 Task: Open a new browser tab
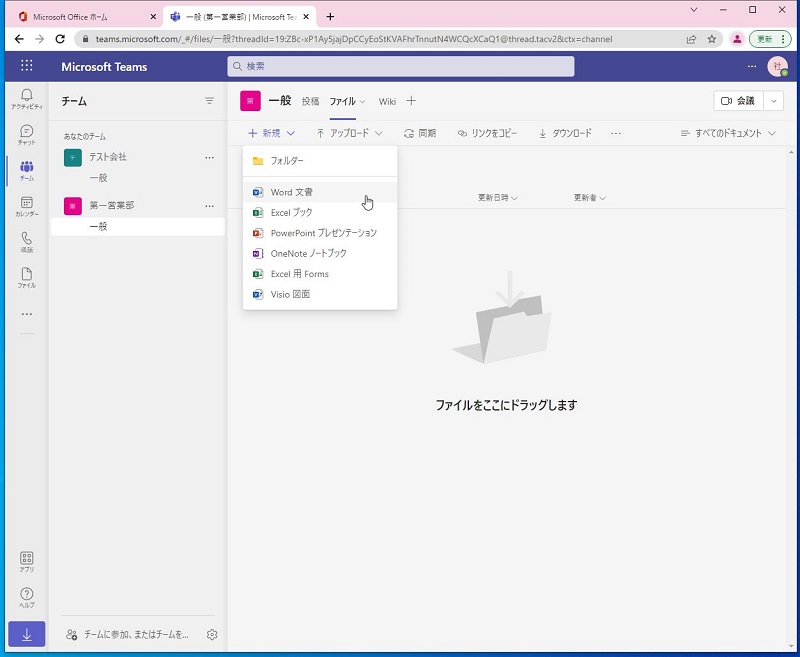point(330,17)
